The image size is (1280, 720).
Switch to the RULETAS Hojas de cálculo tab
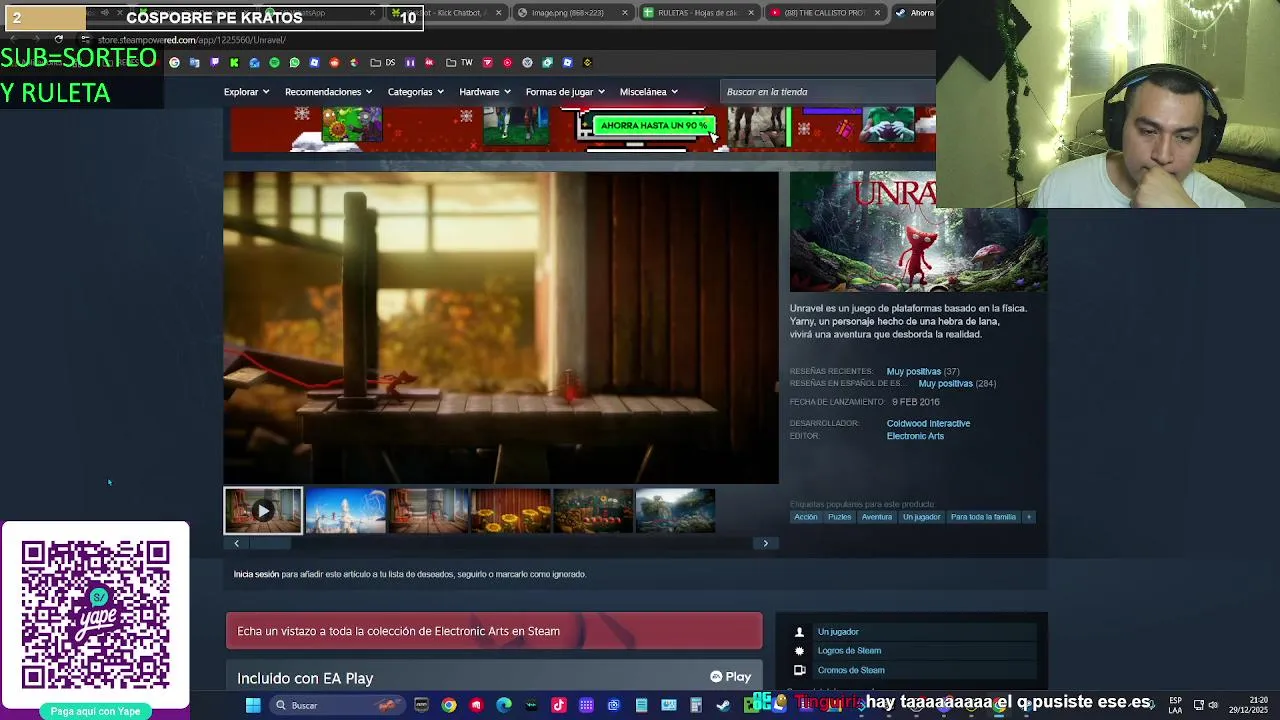pyautogui.click(x=698, y=13)
